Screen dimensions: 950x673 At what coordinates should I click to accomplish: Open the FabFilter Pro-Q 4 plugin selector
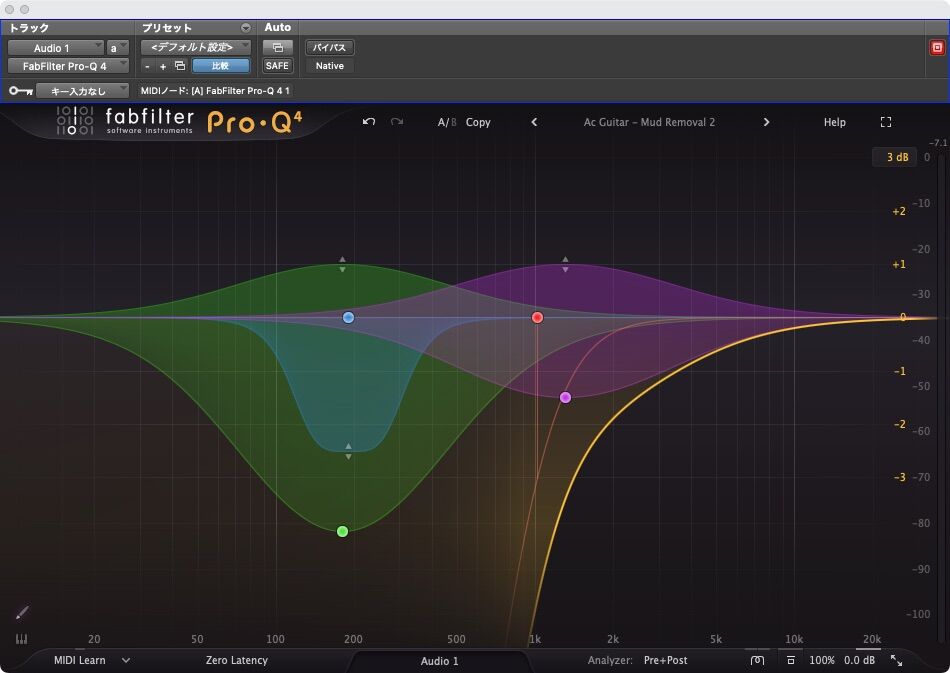coord(68,65)
